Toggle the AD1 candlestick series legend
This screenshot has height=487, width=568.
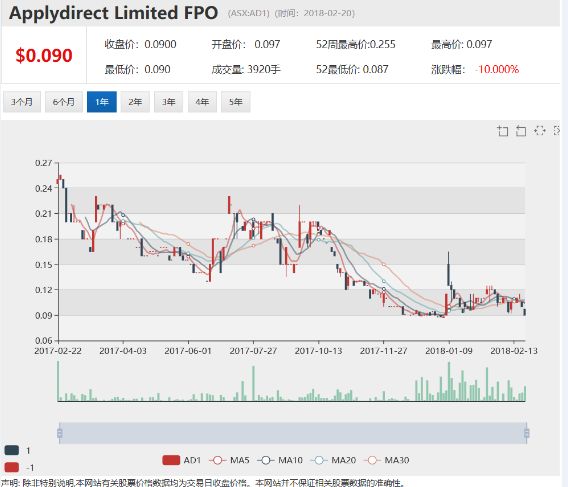pyautogui.click(x=182, y=460)
